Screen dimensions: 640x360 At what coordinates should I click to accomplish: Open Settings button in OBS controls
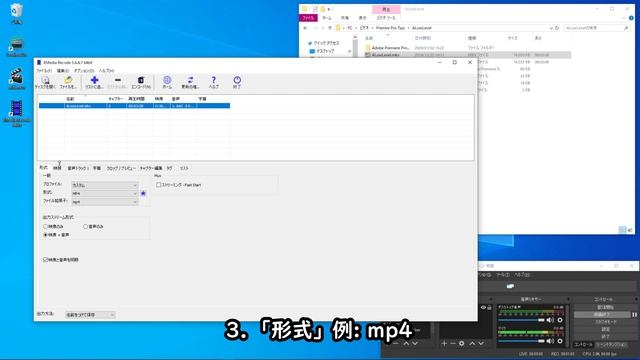[605, 329]
